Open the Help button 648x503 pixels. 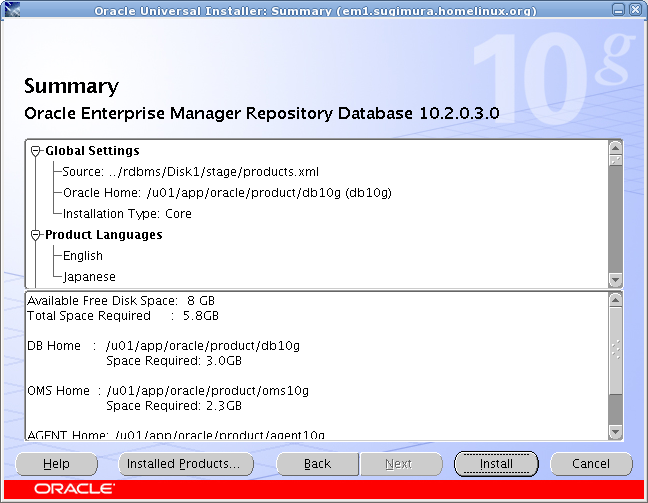click(57, 464)
